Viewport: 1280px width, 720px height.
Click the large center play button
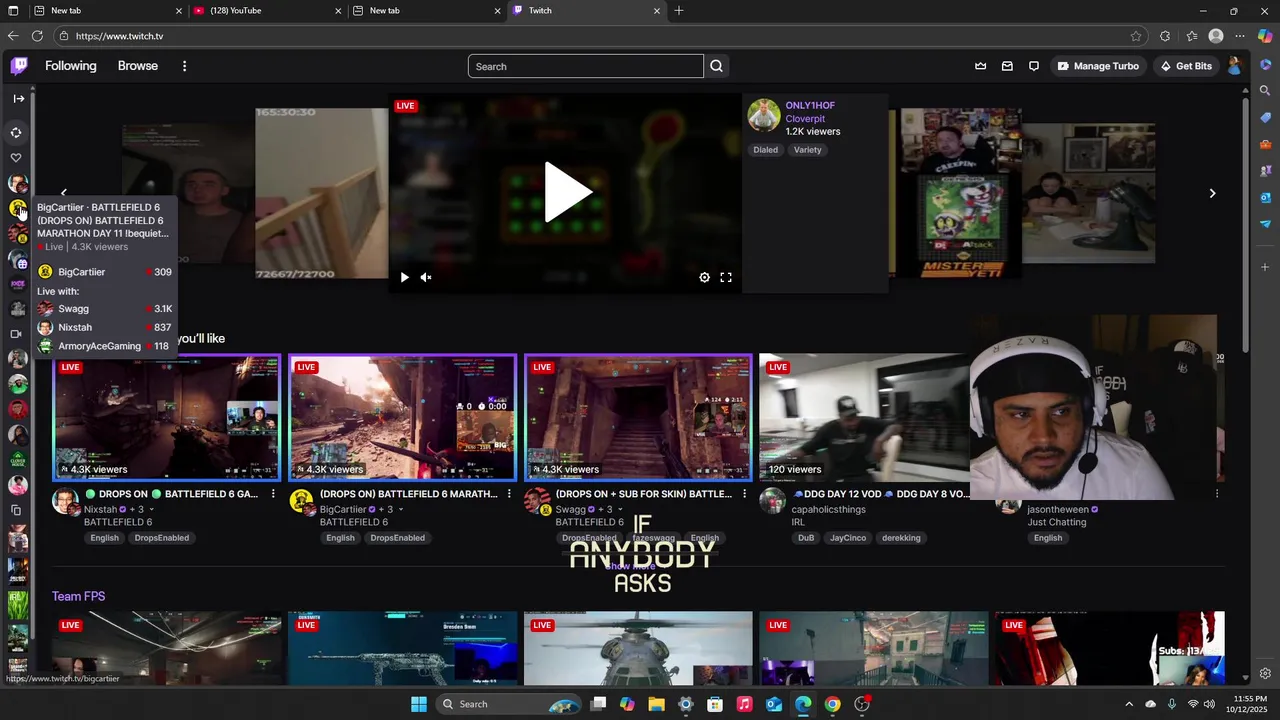(567, 192)
